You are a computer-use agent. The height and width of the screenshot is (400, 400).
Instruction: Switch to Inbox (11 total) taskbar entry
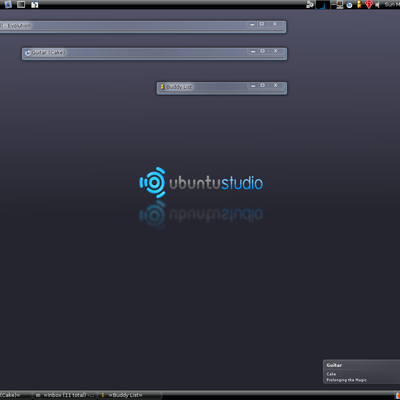point(65,395)
